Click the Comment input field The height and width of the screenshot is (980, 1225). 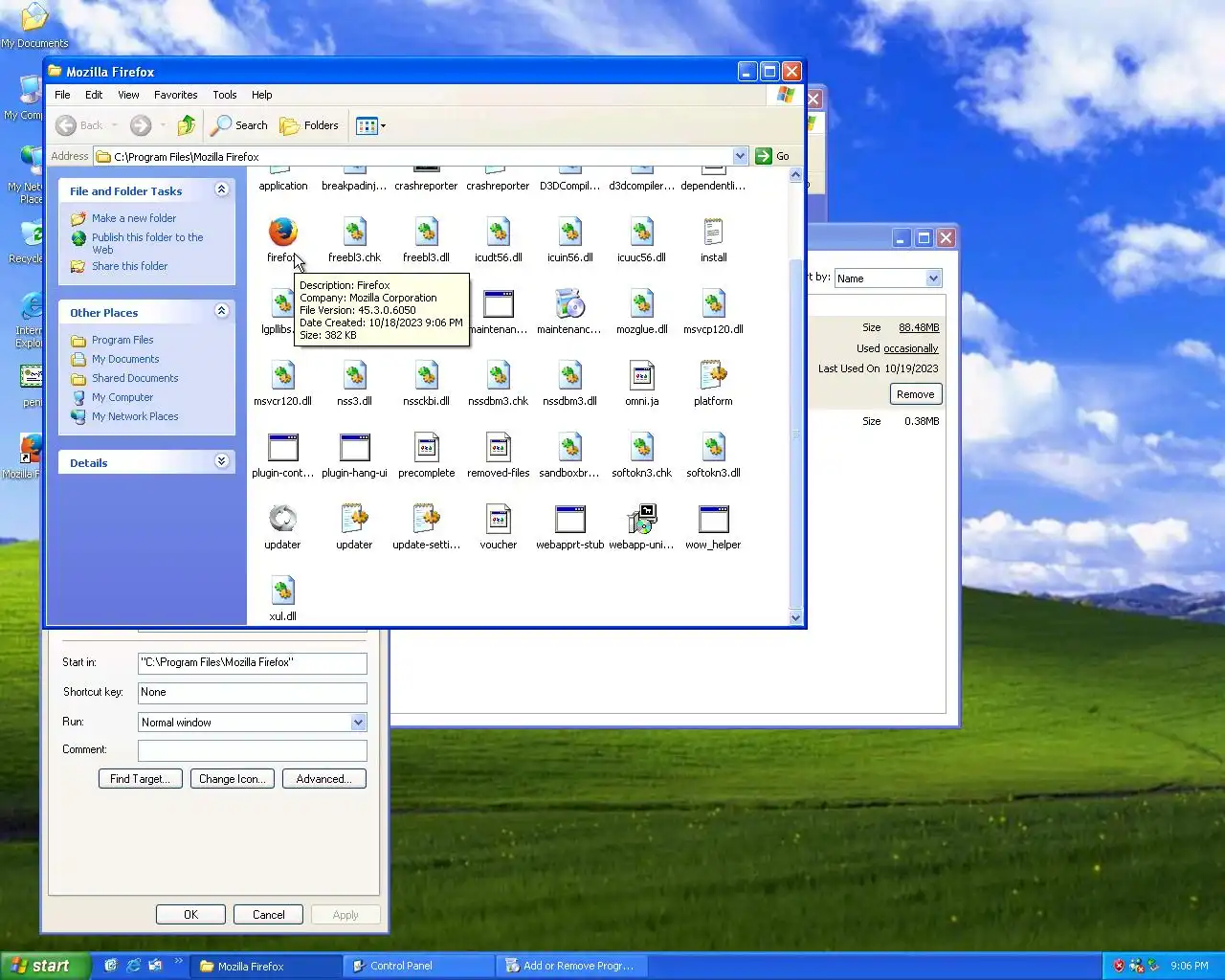pyautogui.click(x=253, y=750)
